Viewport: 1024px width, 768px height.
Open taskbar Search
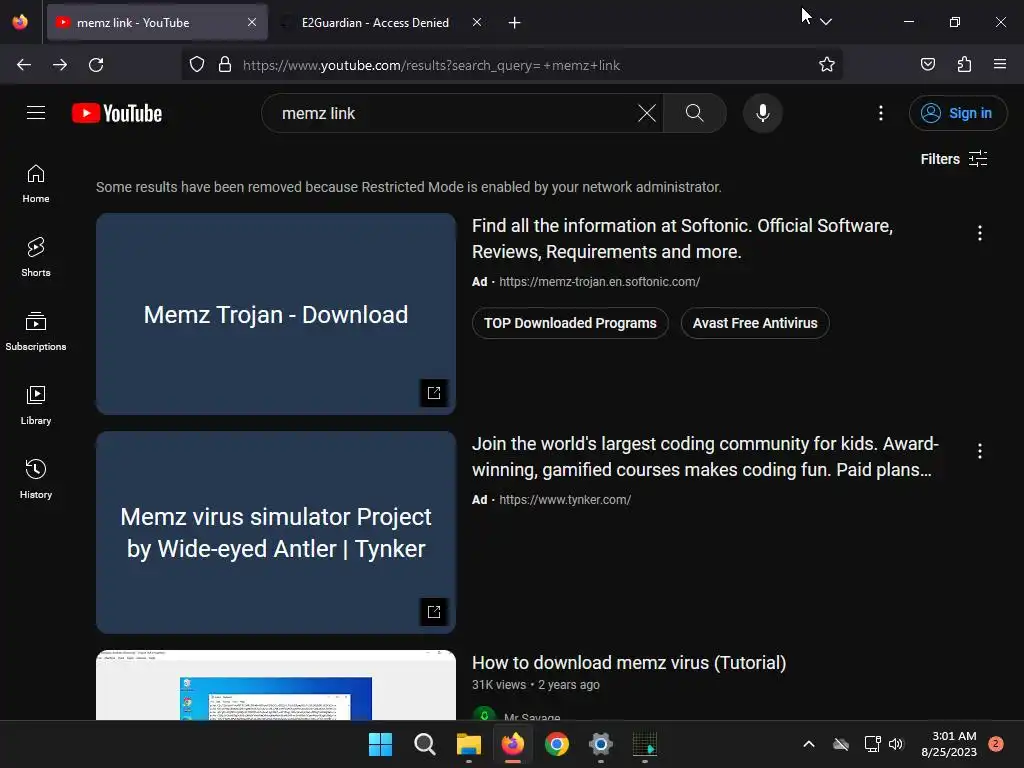tap(424, 744)
